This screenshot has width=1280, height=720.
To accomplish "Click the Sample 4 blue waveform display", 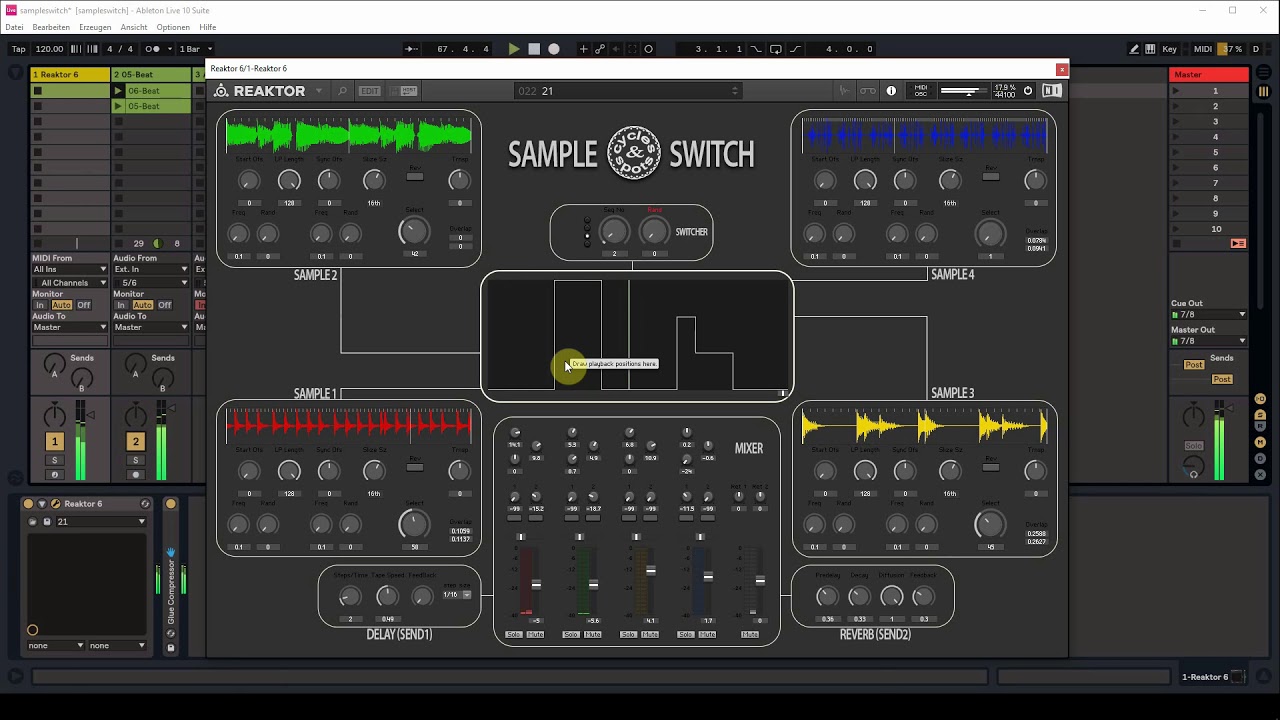I will [x=926, y=136].
